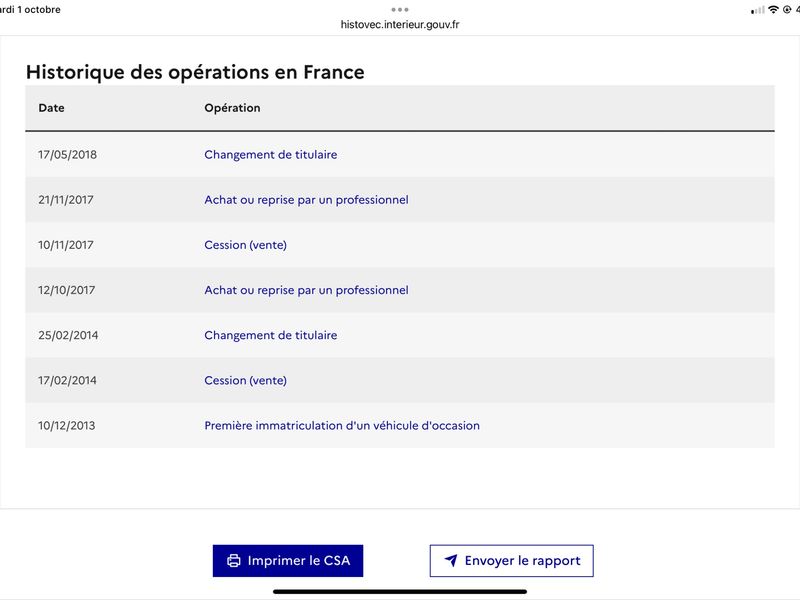800x600 pixels.
Task: Print the CSA with Imprimer le CSA
Action: tap(288, 561)
